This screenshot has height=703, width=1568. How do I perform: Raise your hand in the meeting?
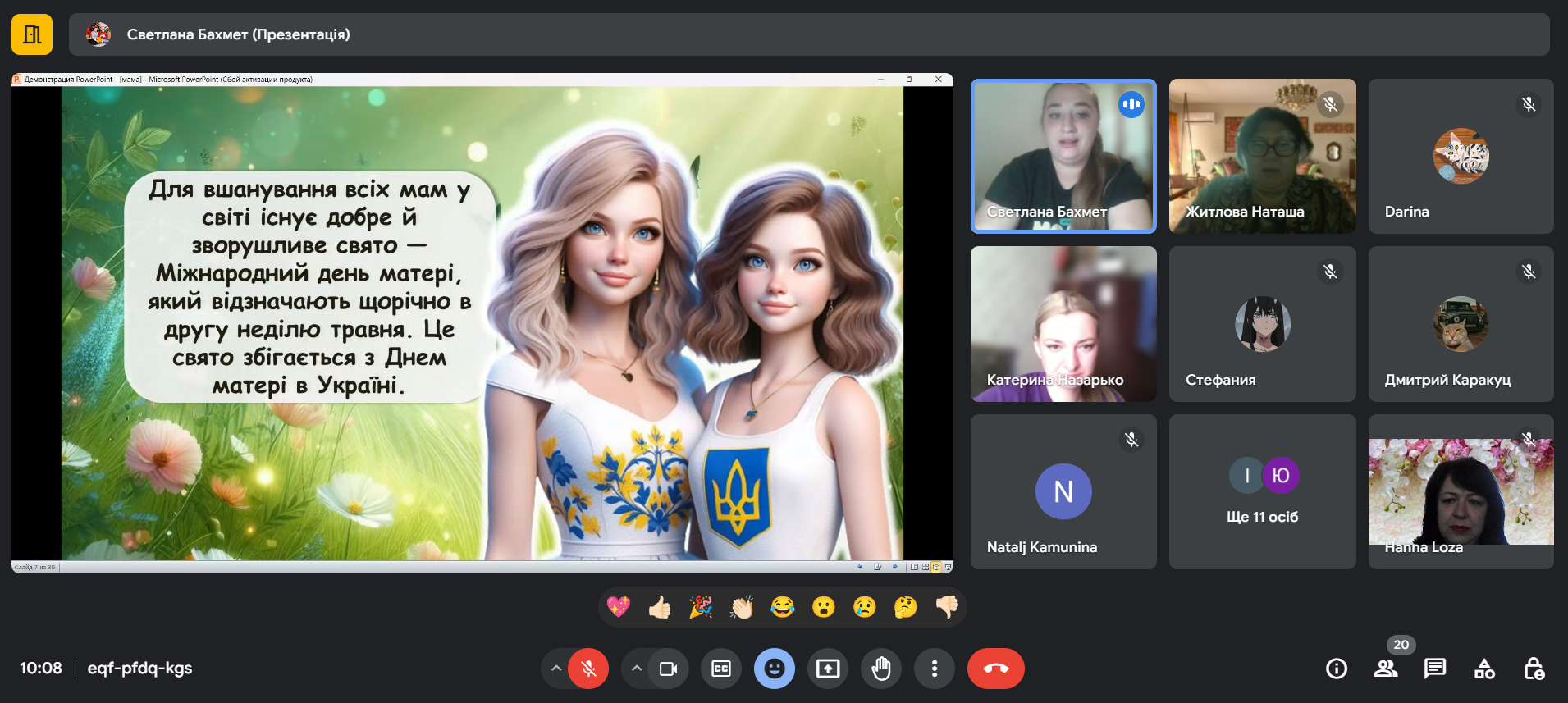[881, 669]
